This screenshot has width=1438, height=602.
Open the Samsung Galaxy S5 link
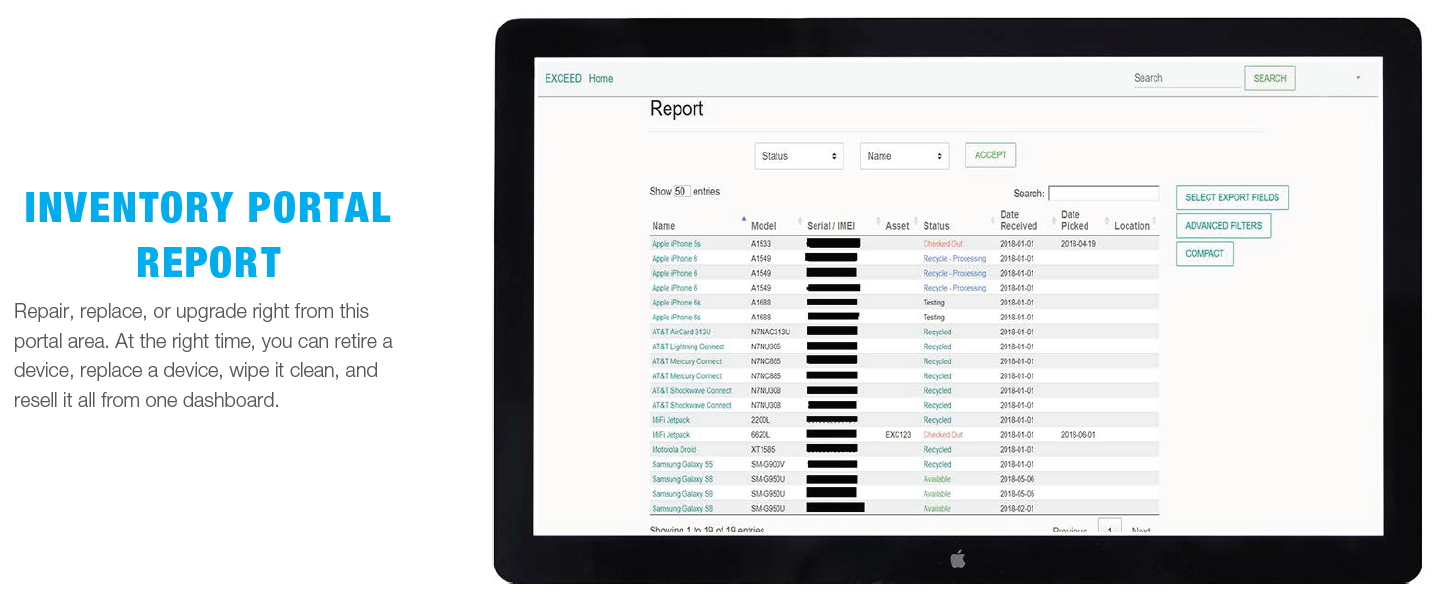point(682,465)
